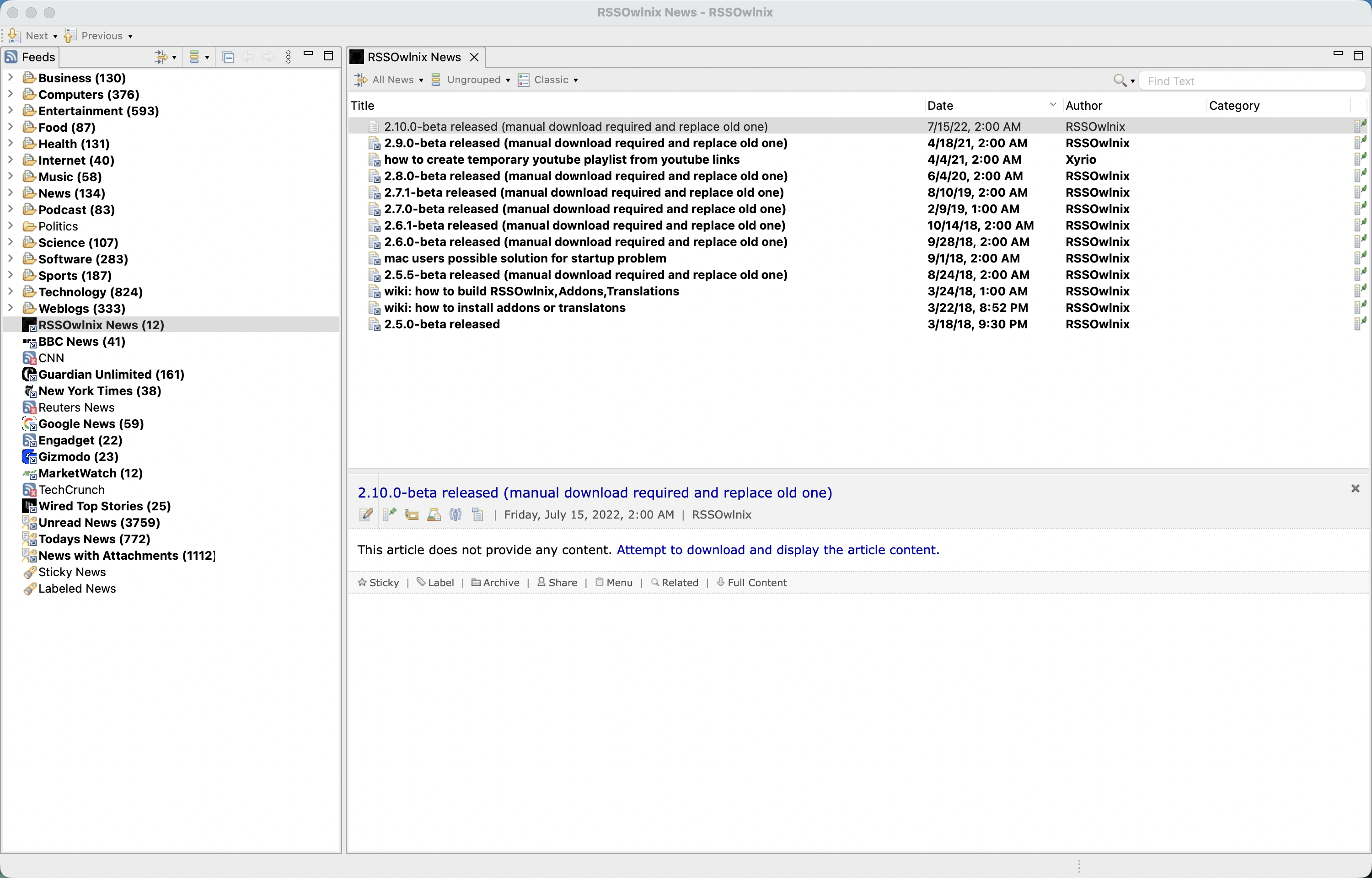
Task: Click the archive stamp icon in article header
Action: pyautogui.click(x=434, y=514)
